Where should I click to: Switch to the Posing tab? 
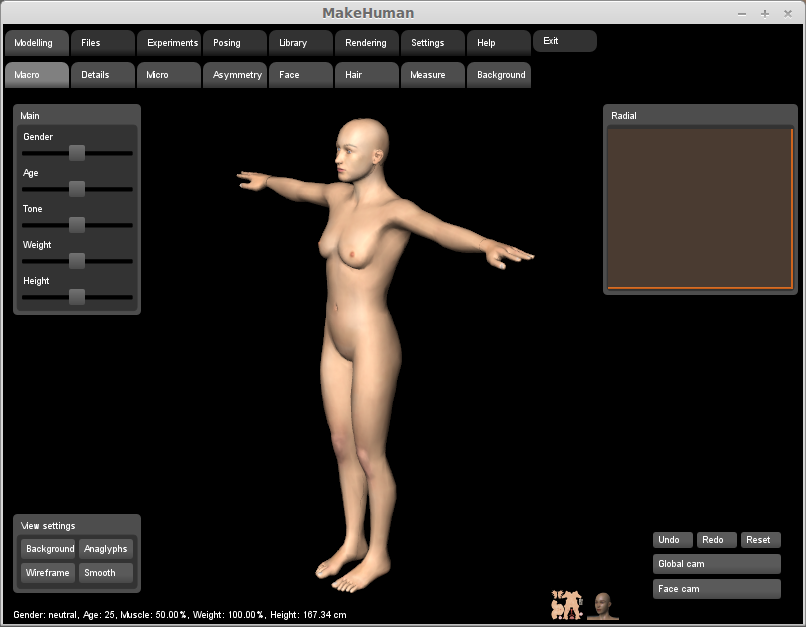pos(235,43)
